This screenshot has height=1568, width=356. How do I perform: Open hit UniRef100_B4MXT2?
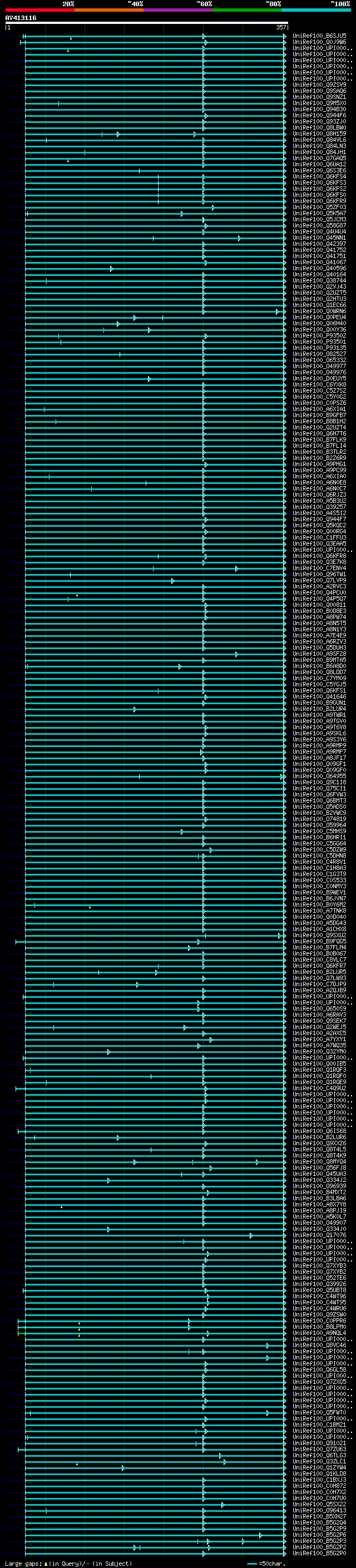point(319,1193)
